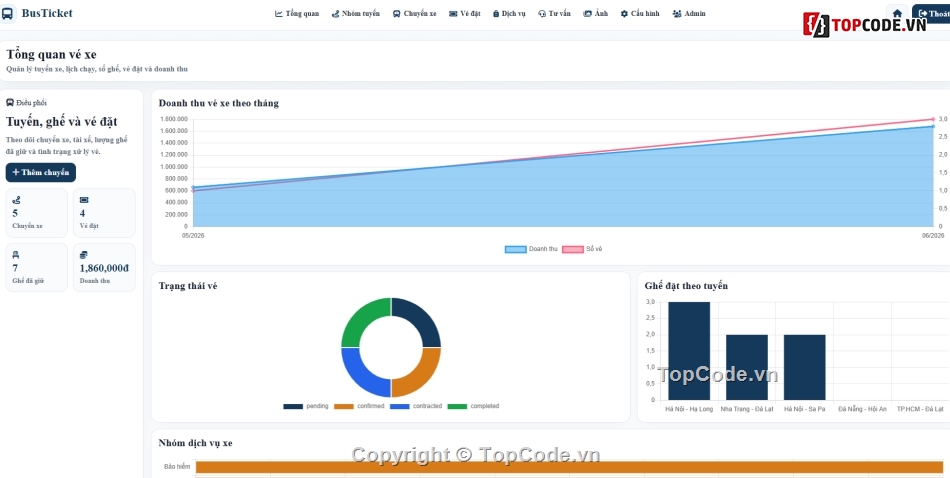This screenshot has height=478, width=950.
Task: Click the Doanh thu vé xe theo tháng title
Action: click(219, 103)
